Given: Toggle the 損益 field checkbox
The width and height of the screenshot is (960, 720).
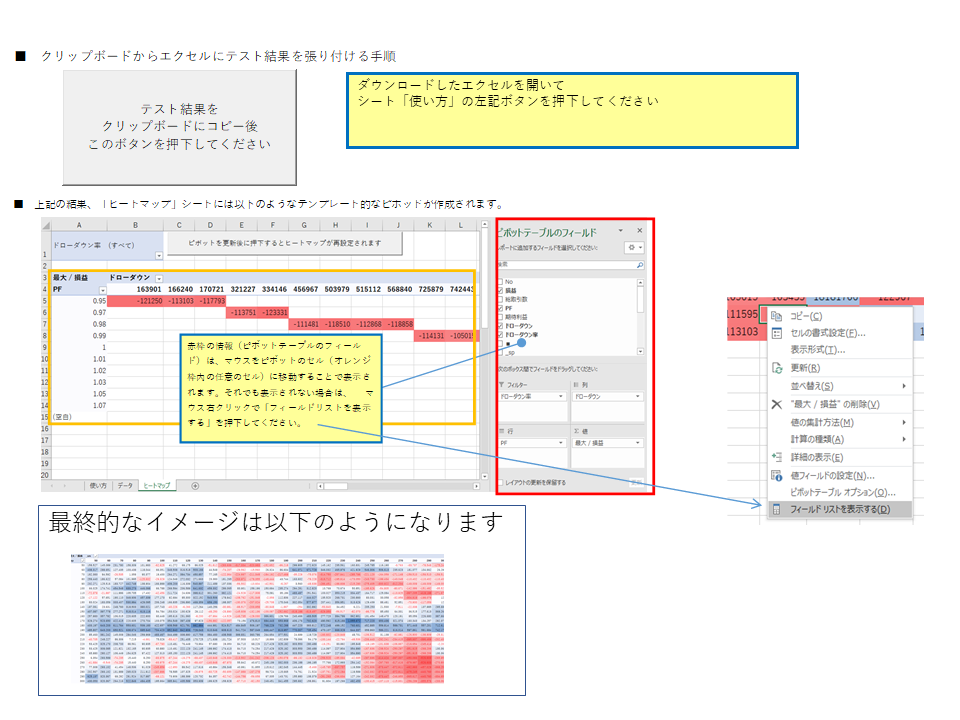Looking at the screenshot, I should 500,290.
